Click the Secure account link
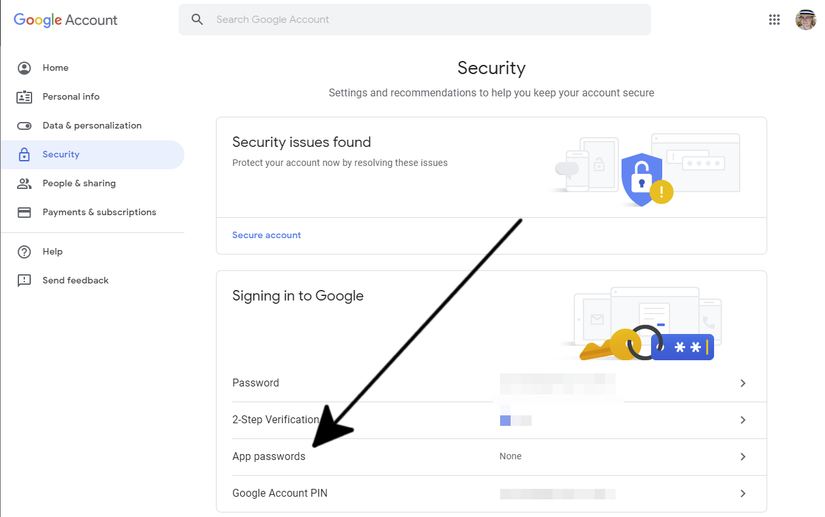825x517 pixels. 266,235
